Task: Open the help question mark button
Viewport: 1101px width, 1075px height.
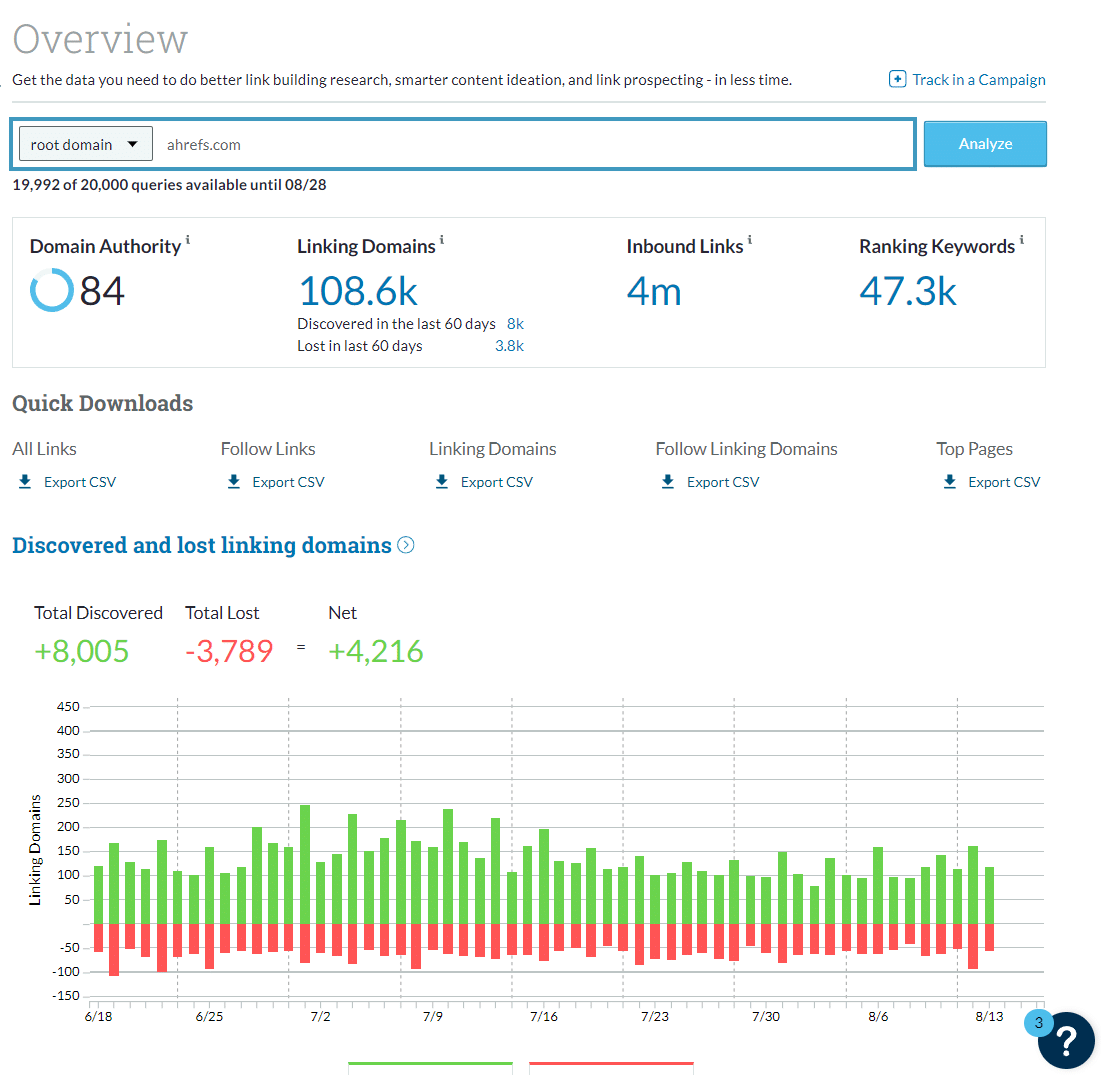Action: click(1066, 1040)
